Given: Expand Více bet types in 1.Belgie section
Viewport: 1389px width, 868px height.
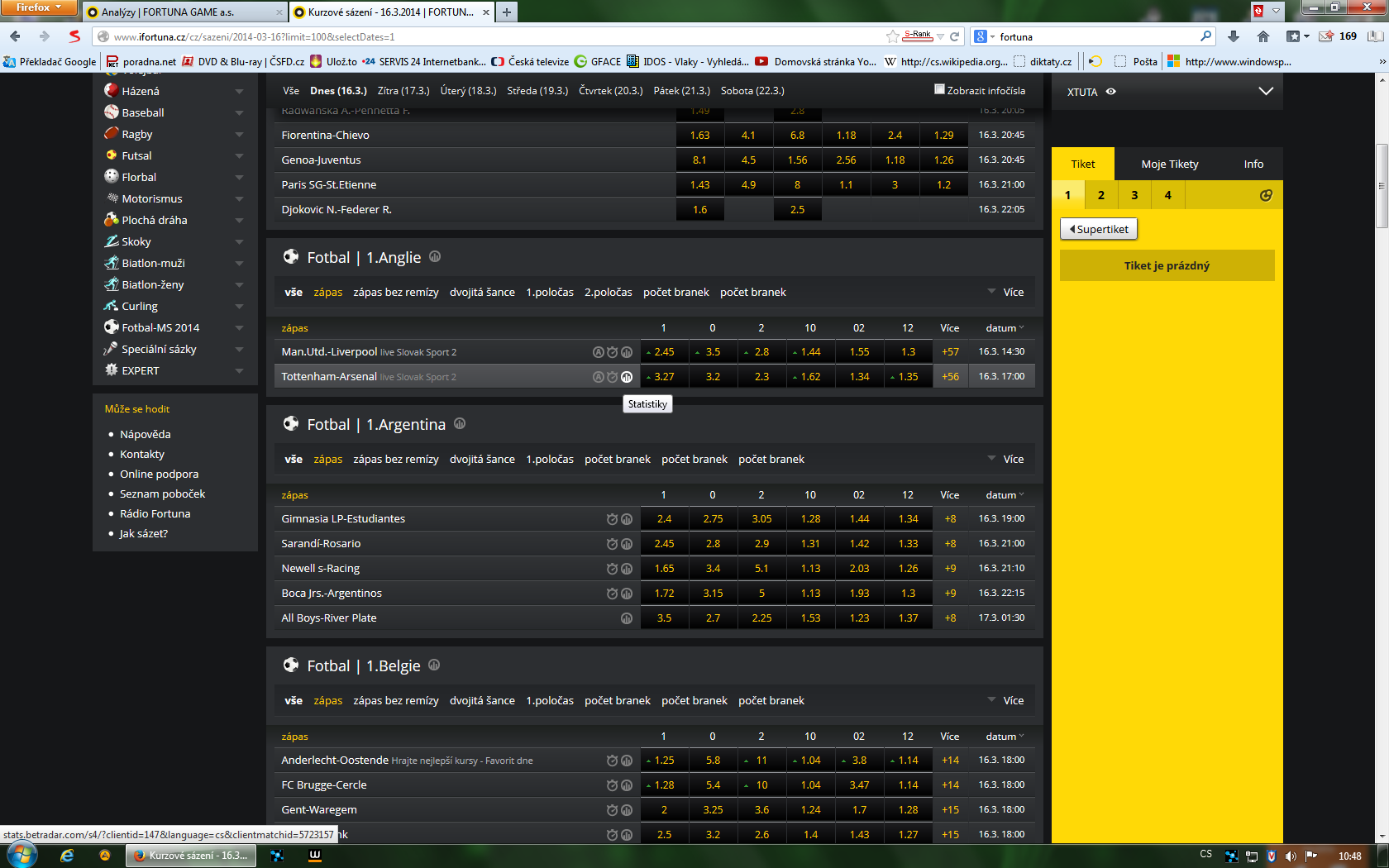Looking at the screenshot, I should pyautogui.click(x=1005, y=700).
